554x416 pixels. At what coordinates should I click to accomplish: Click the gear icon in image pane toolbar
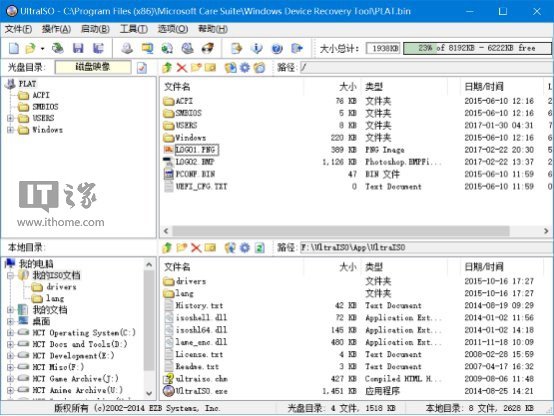[245, 68]
